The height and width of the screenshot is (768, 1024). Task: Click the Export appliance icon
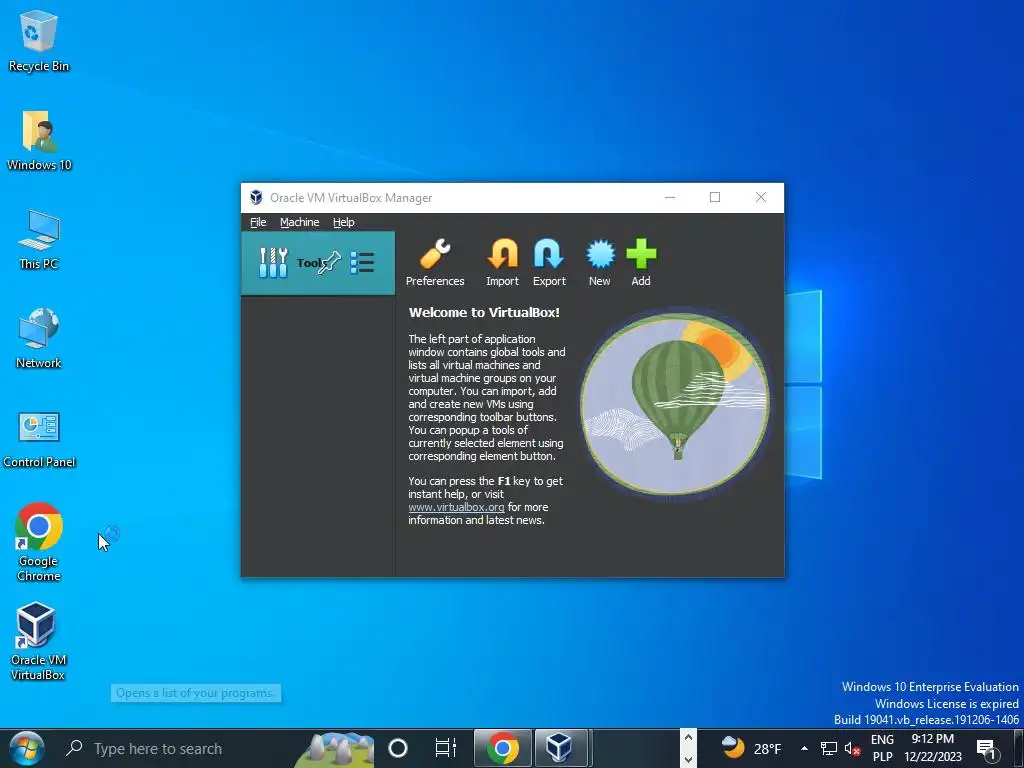[549, 255]
